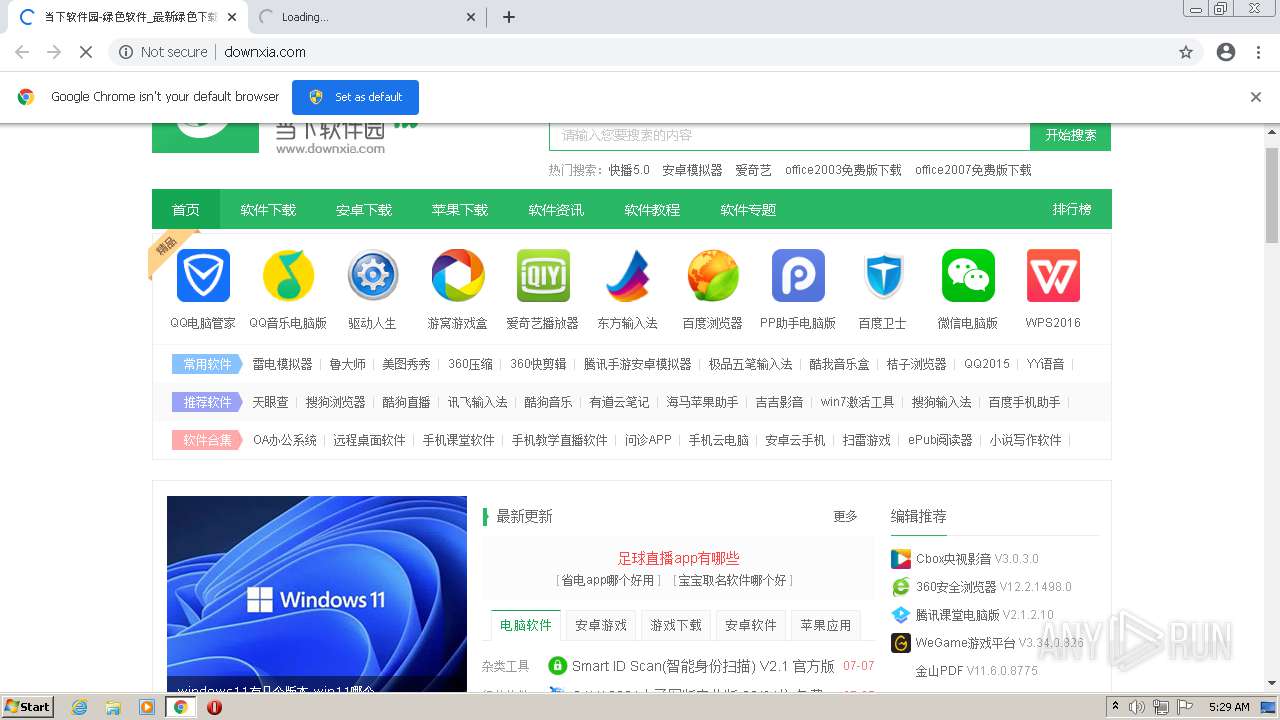Open the 安卓下载 navigation menu
This screenshot has height=720, width=1280.
[x=364, y=210]
